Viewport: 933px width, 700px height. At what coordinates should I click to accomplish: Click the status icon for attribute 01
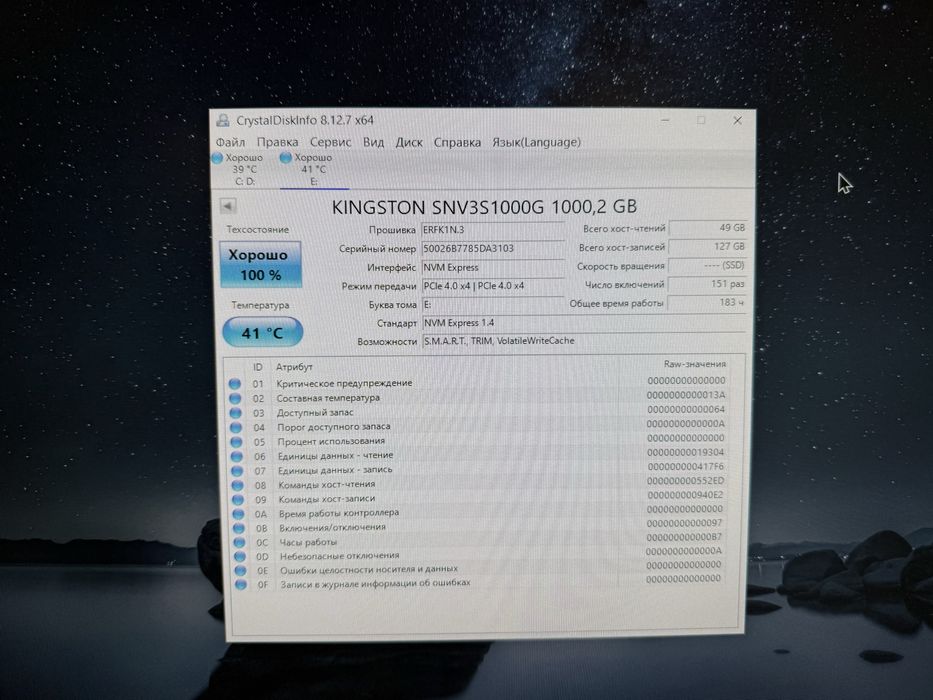pos(234,384)
